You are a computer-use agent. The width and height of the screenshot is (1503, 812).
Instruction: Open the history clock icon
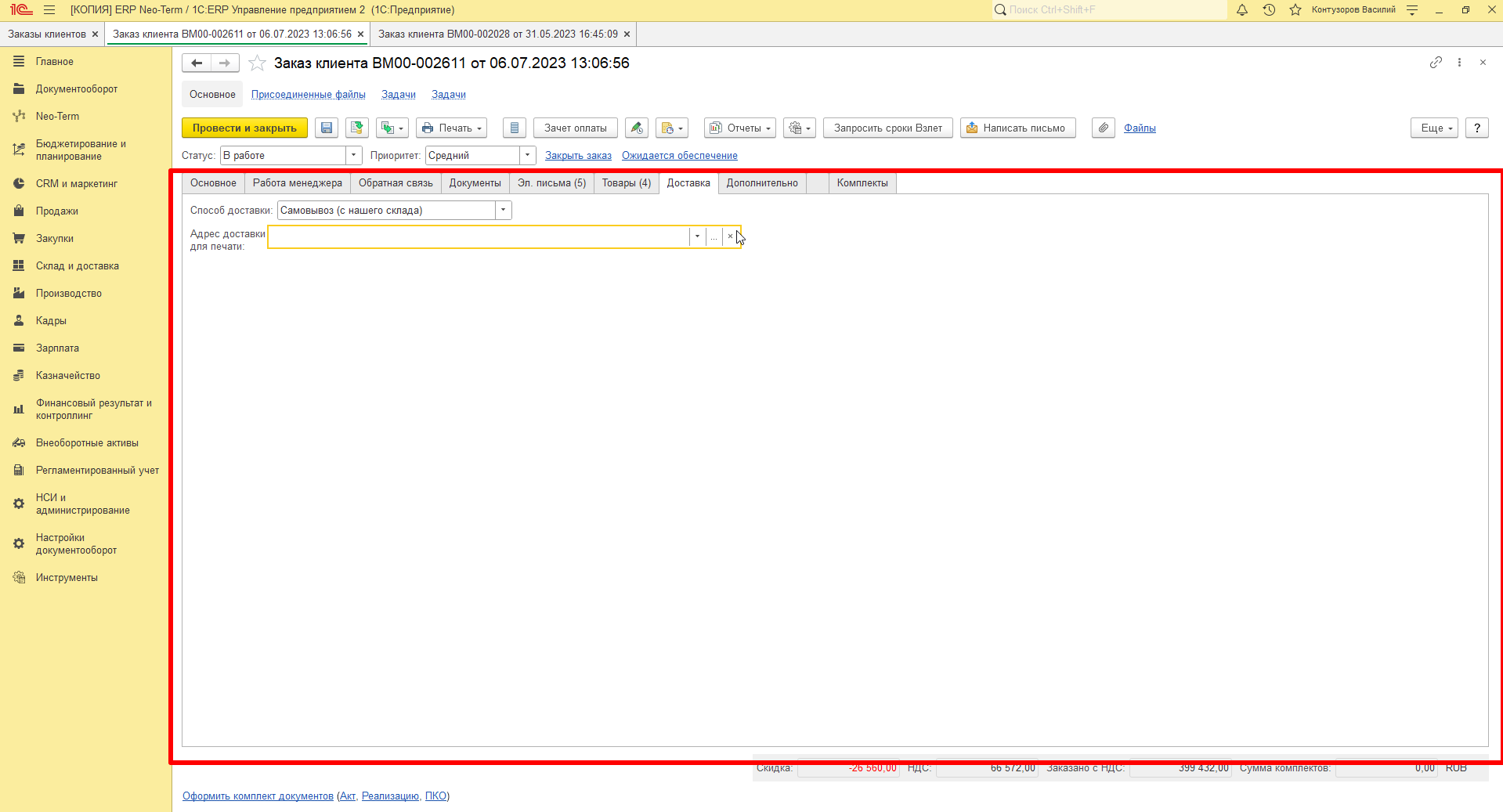coord(1269,10)
